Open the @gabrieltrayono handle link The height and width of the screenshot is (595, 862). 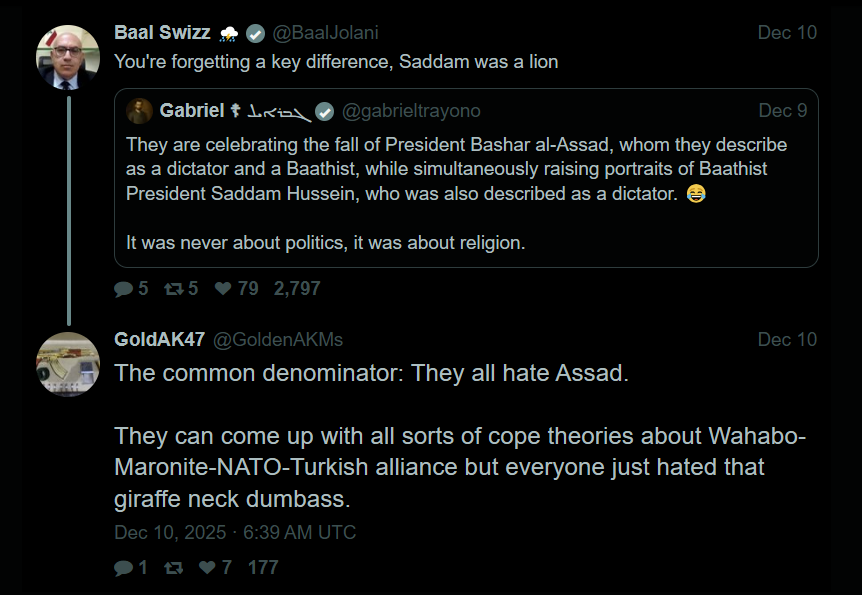click(x=411, y=111)
